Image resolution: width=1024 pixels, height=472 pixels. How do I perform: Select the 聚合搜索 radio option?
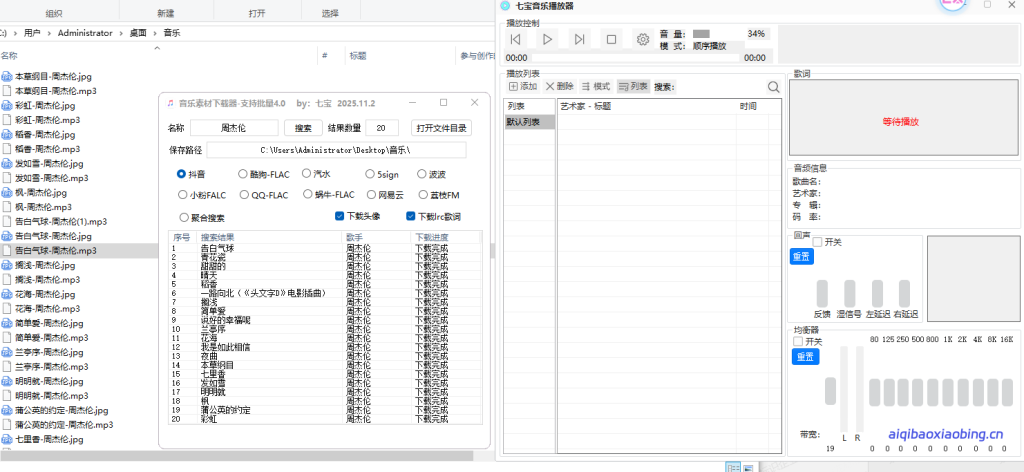pos(184,217)
